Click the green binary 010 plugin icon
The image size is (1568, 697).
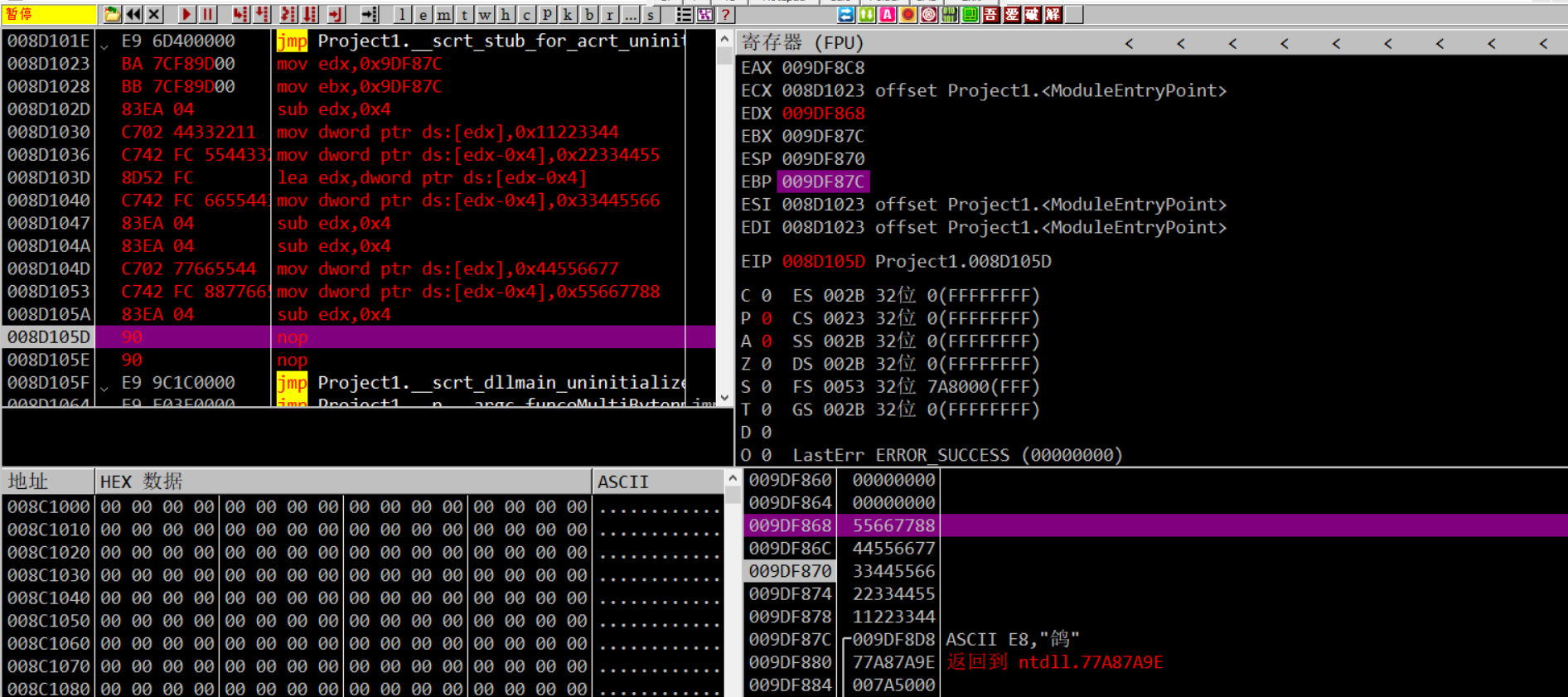(x=949, y=14)
